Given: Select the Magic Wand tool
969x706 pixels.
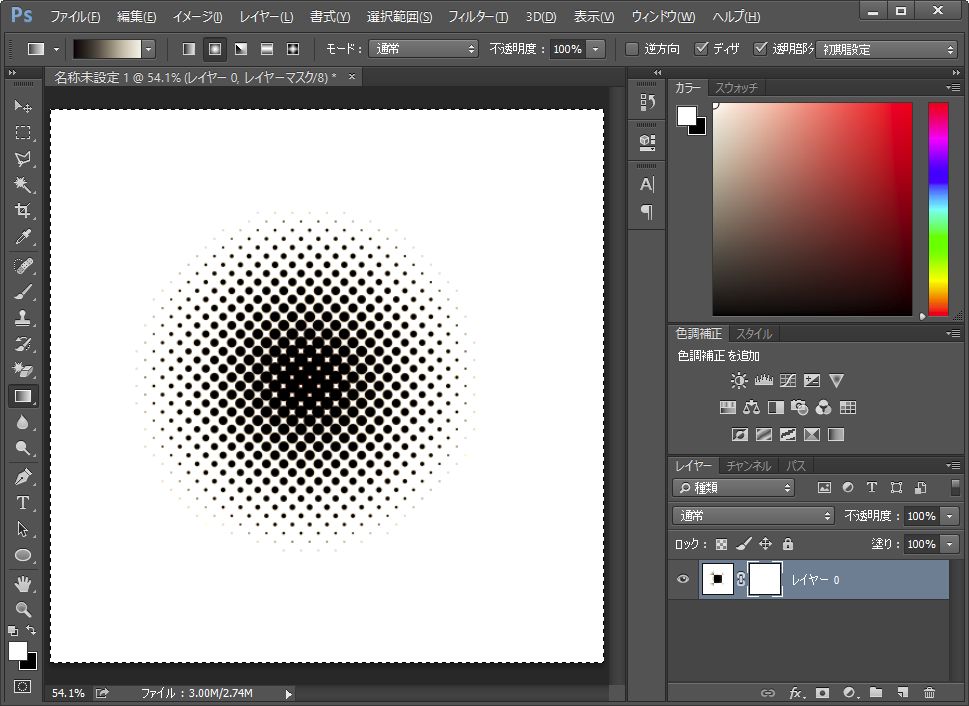Looking at the screenshot, I should (23, 185).
